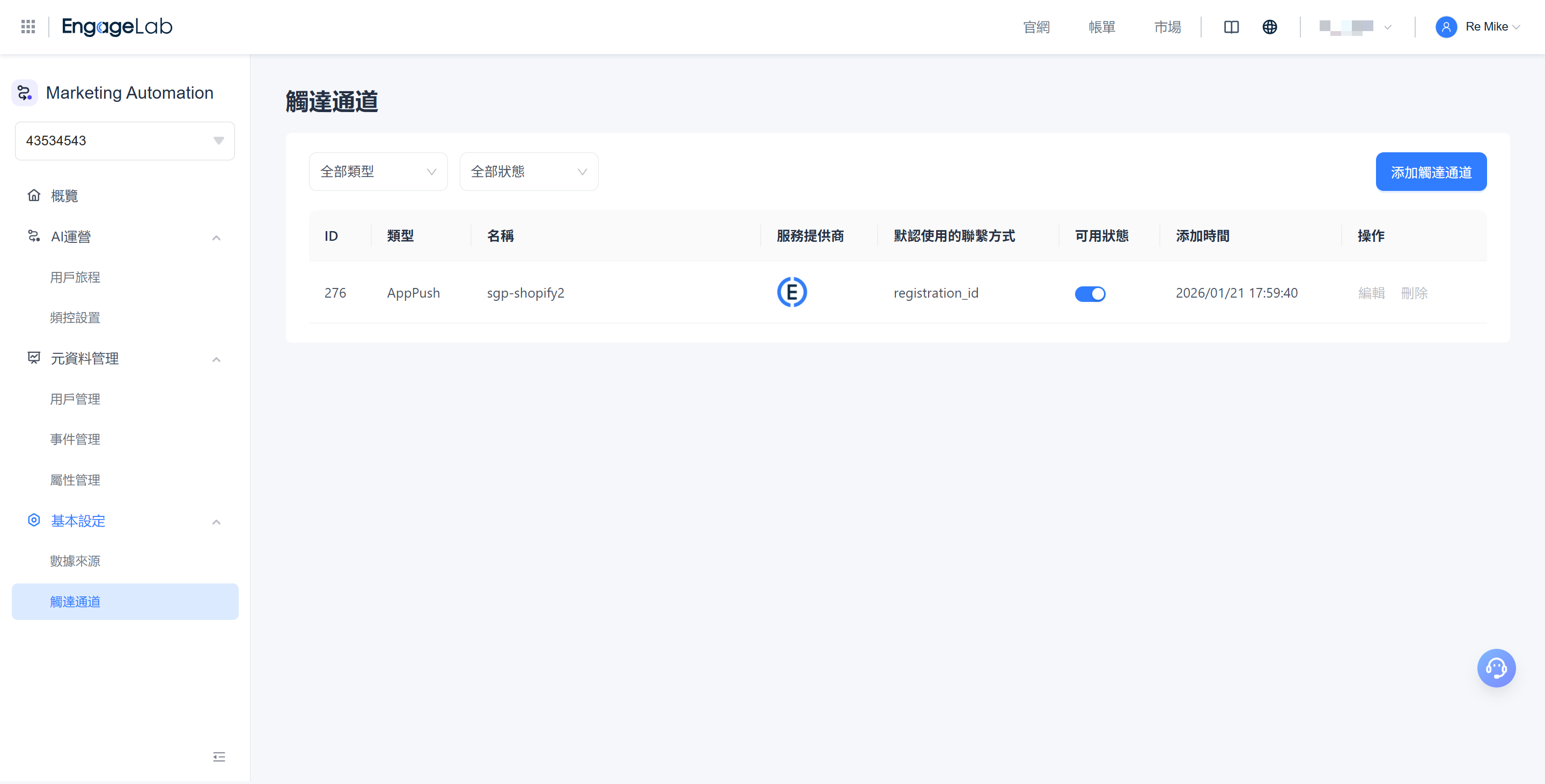Select 市場 in the top menu
The image size is (1545, 784).
1167,27
